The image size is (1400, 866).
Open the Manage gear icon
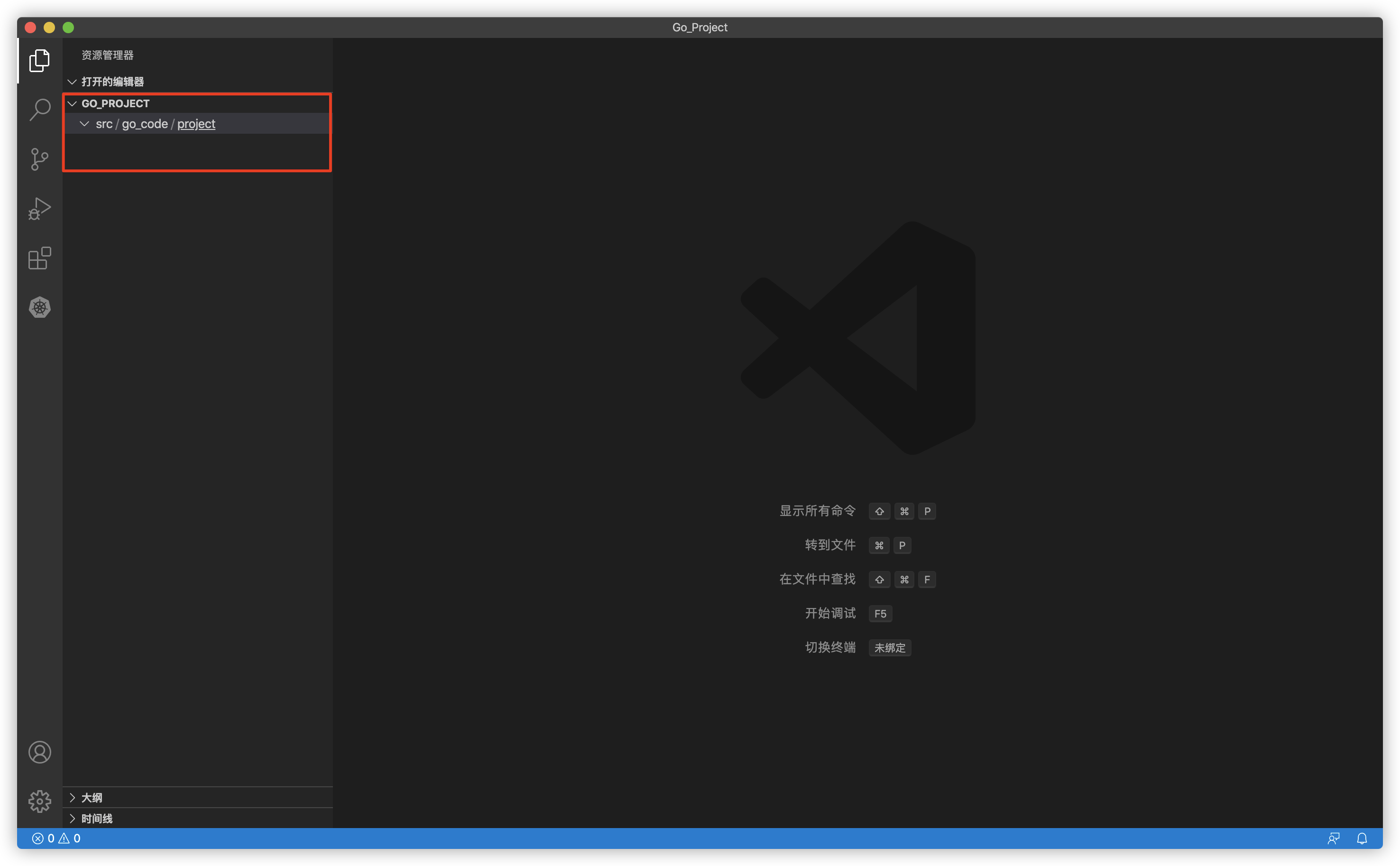coord(39,802)
